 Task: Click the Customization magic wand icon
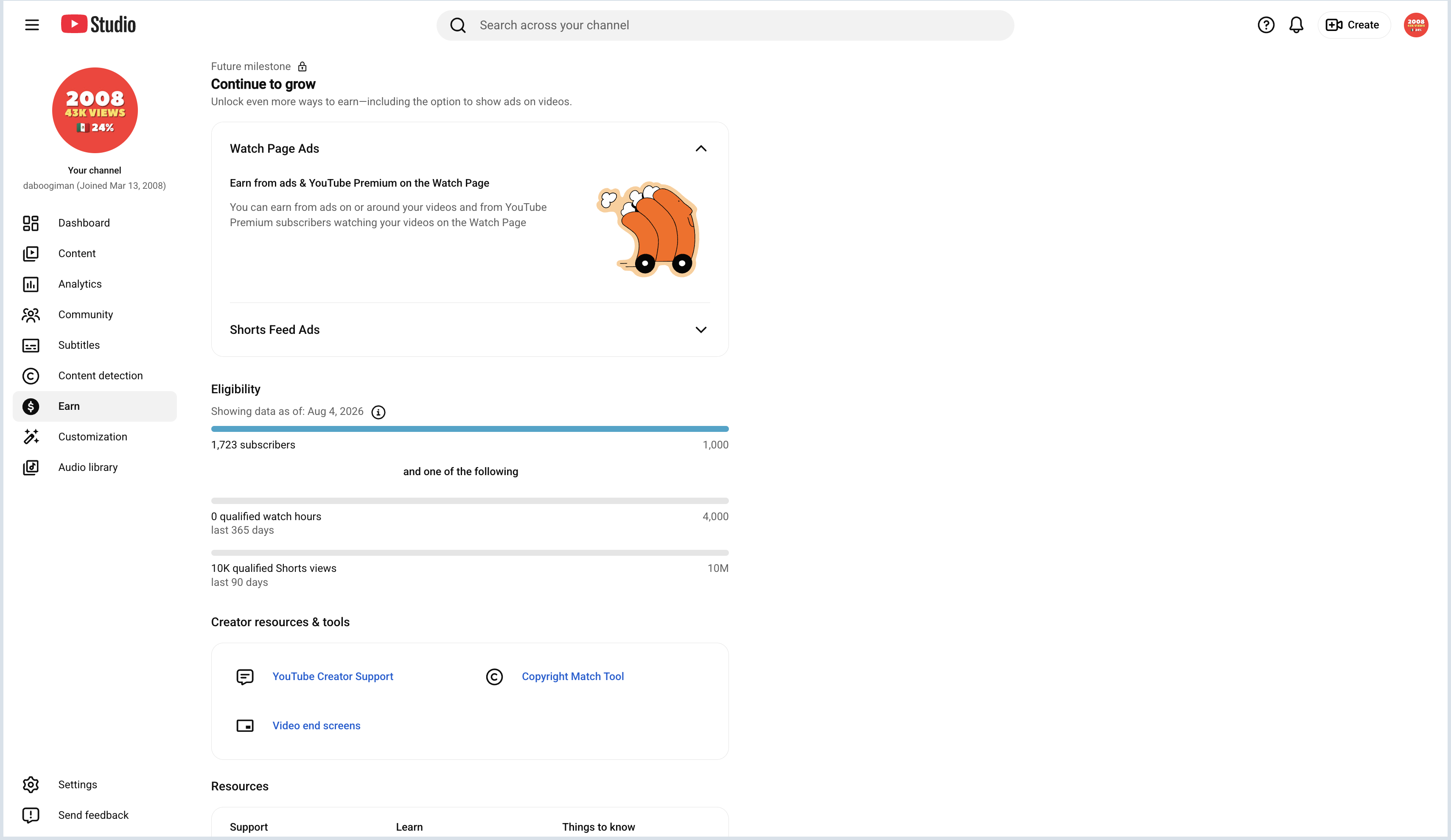point(31,437)
